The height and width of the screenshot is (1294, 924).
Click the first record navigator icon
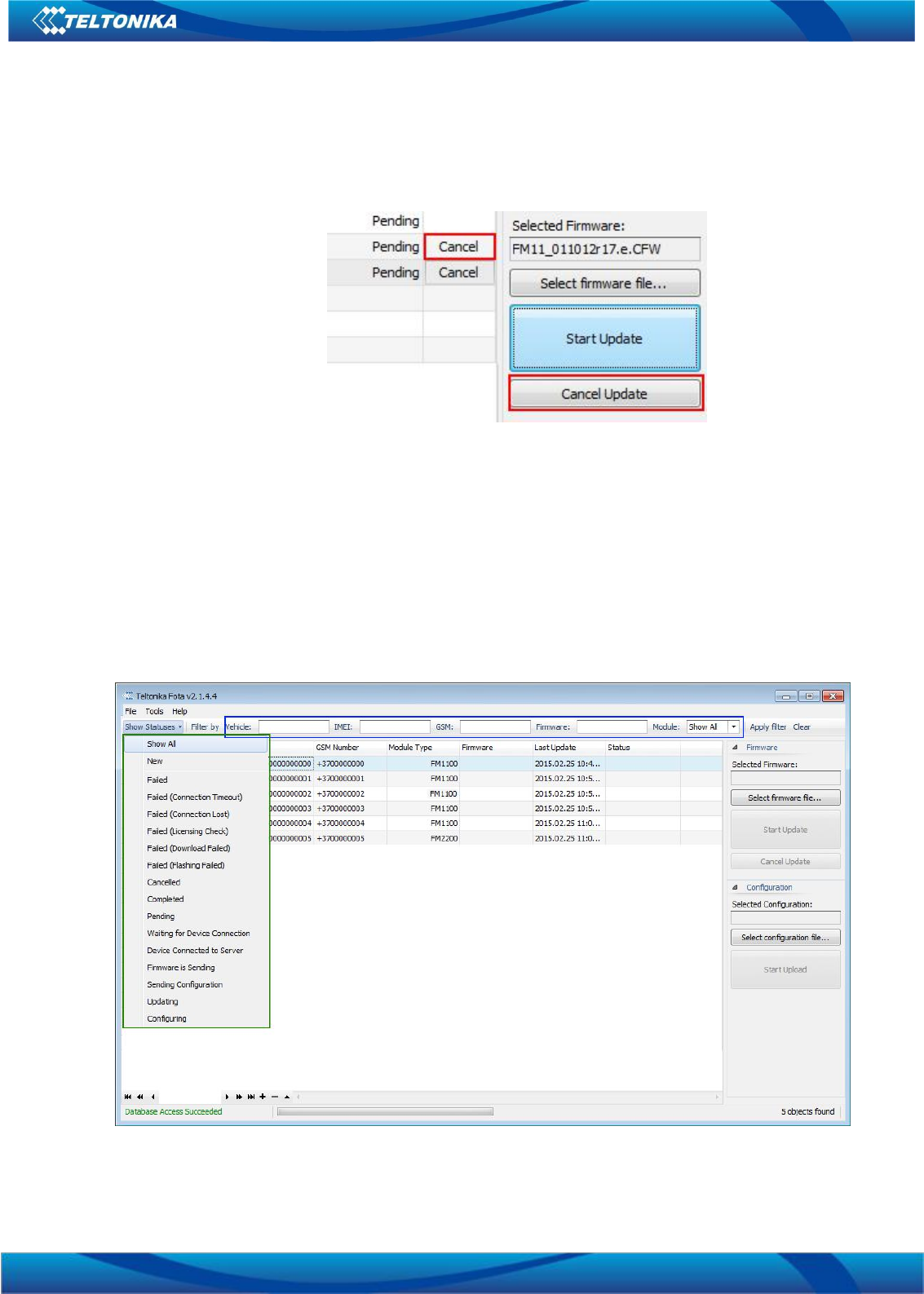point(128,1097)
